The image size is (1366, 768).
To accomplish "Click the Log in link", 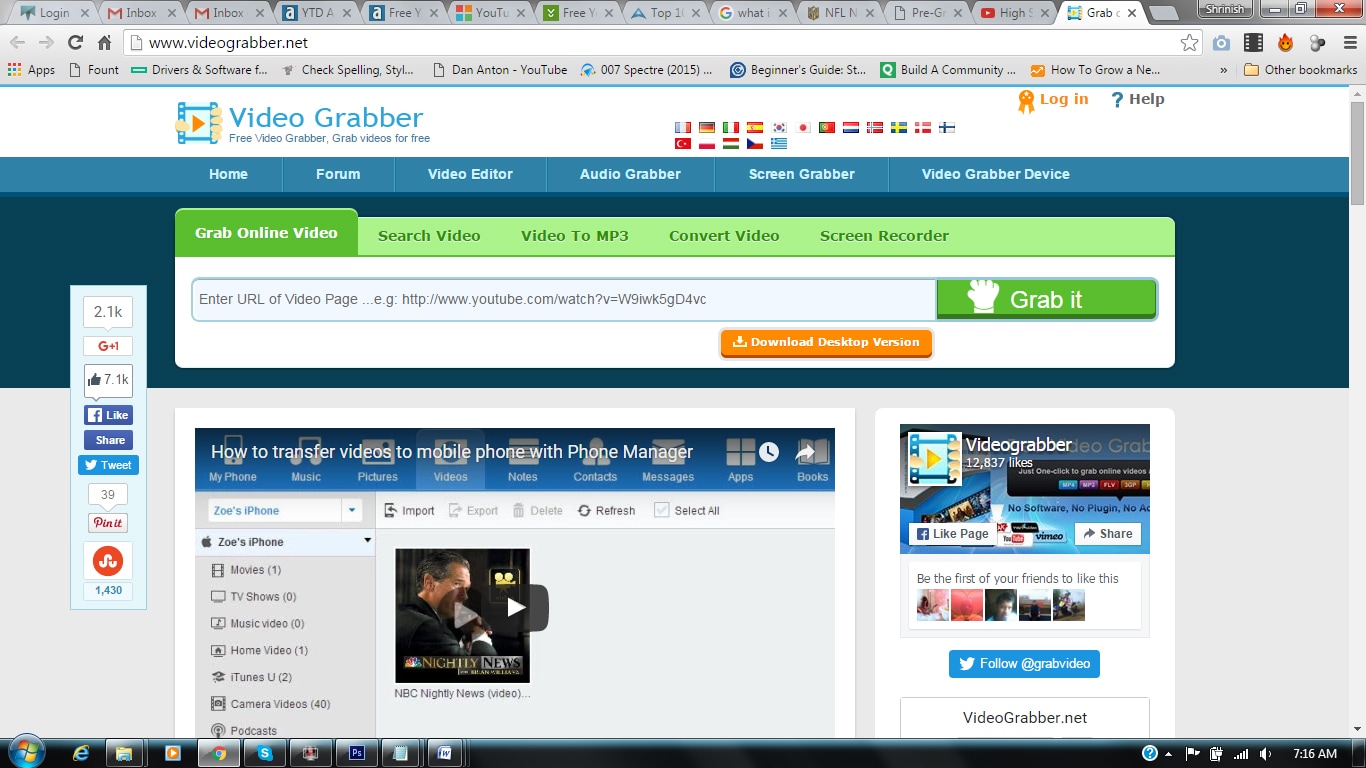I will [1053, 100].
